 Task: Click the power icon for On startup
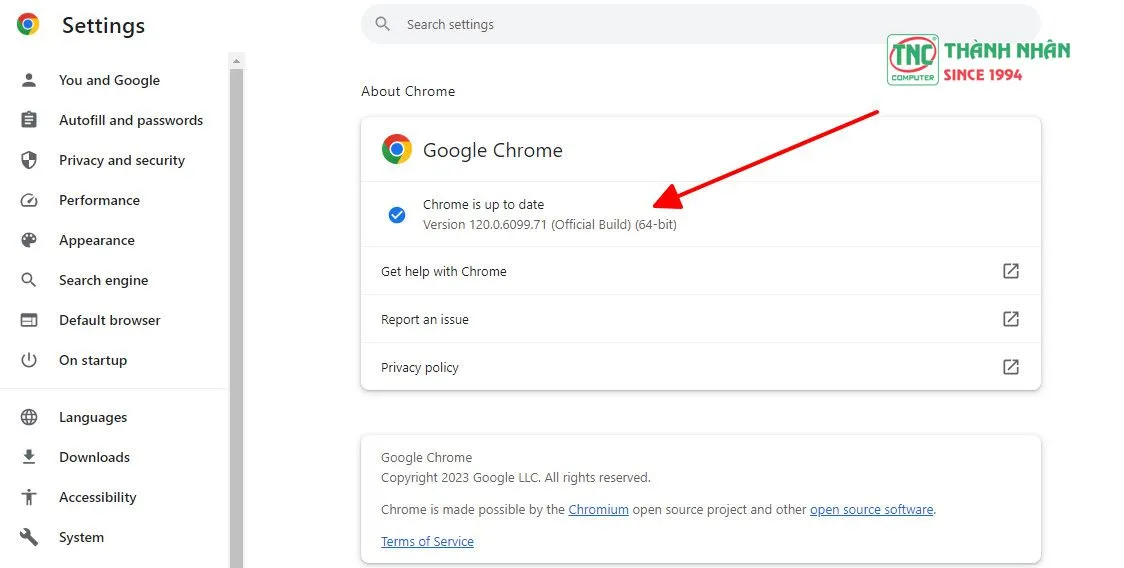[x=29, y=360]
